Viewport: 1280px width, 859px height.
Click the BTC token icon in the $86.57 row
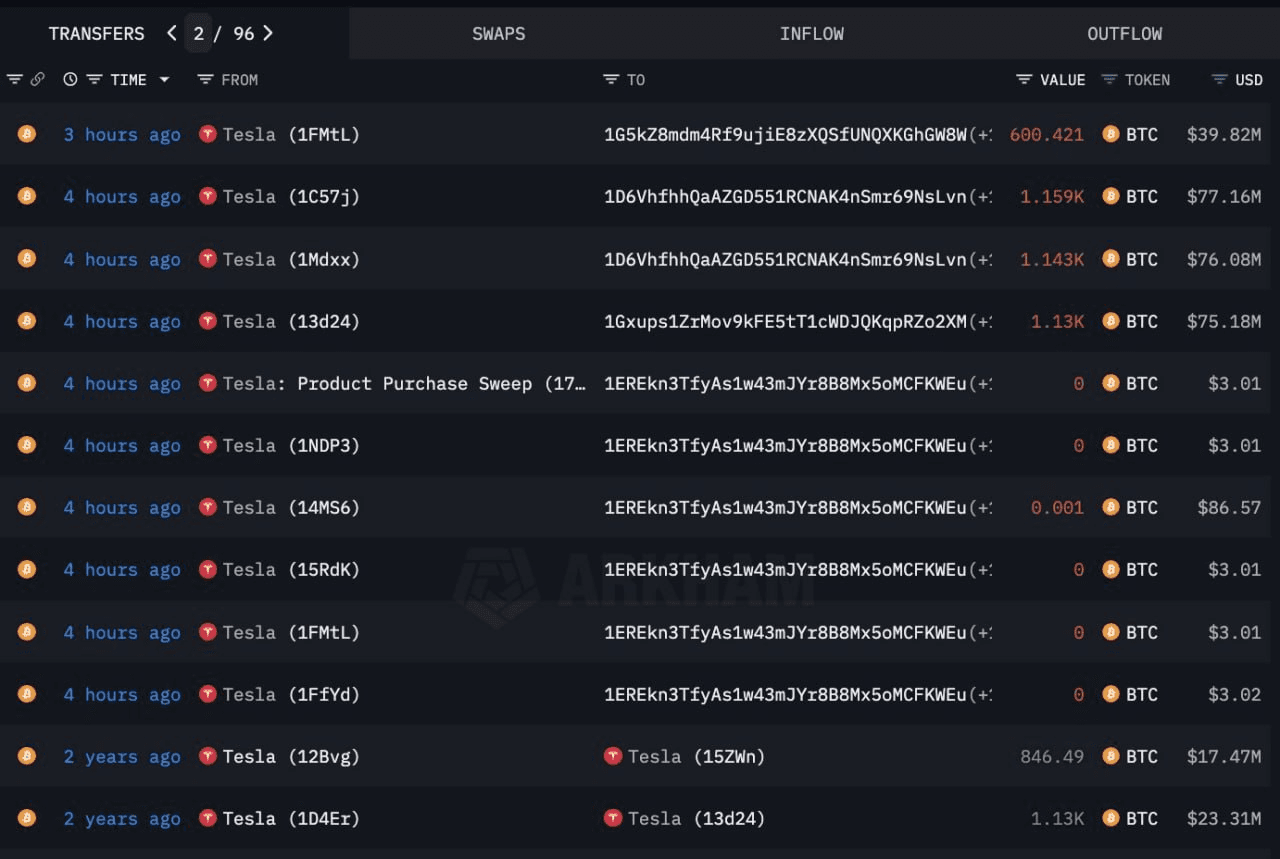(x=1111, y=507)
